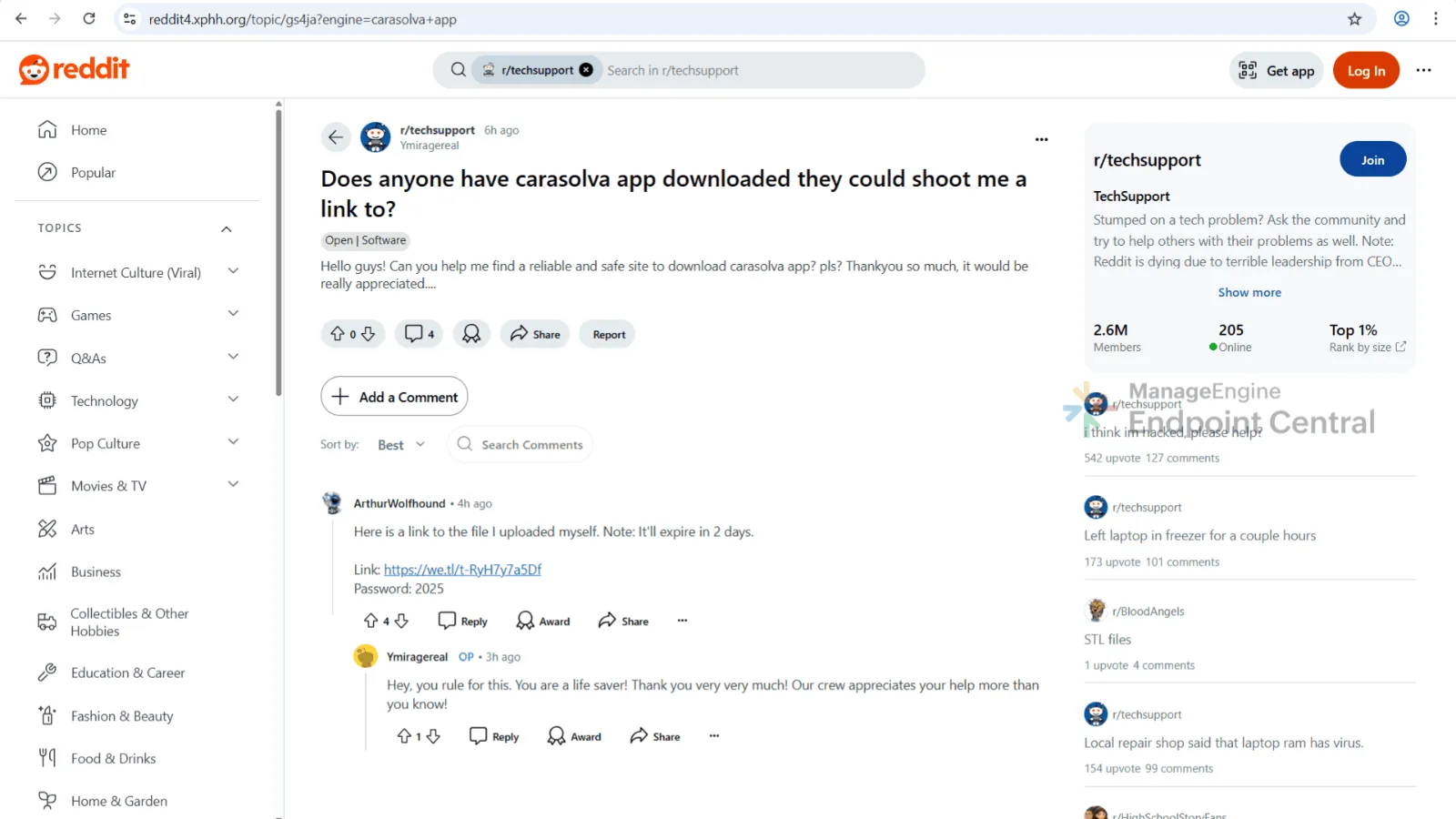Click search magnifier icon in header
The image size is (1456, 819).
tap(459, 70)
